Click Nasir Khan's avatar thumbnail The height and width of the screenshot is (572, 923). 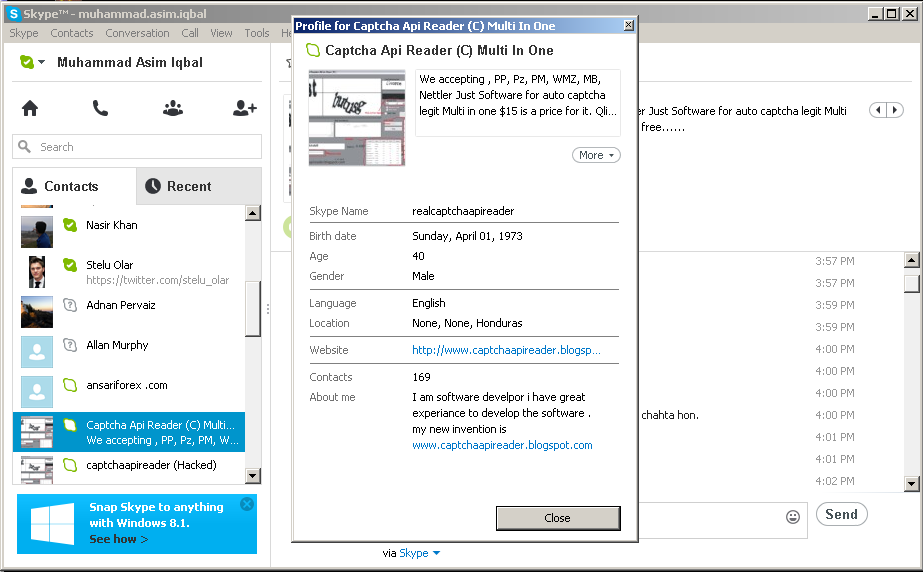(x=36, y=232)
